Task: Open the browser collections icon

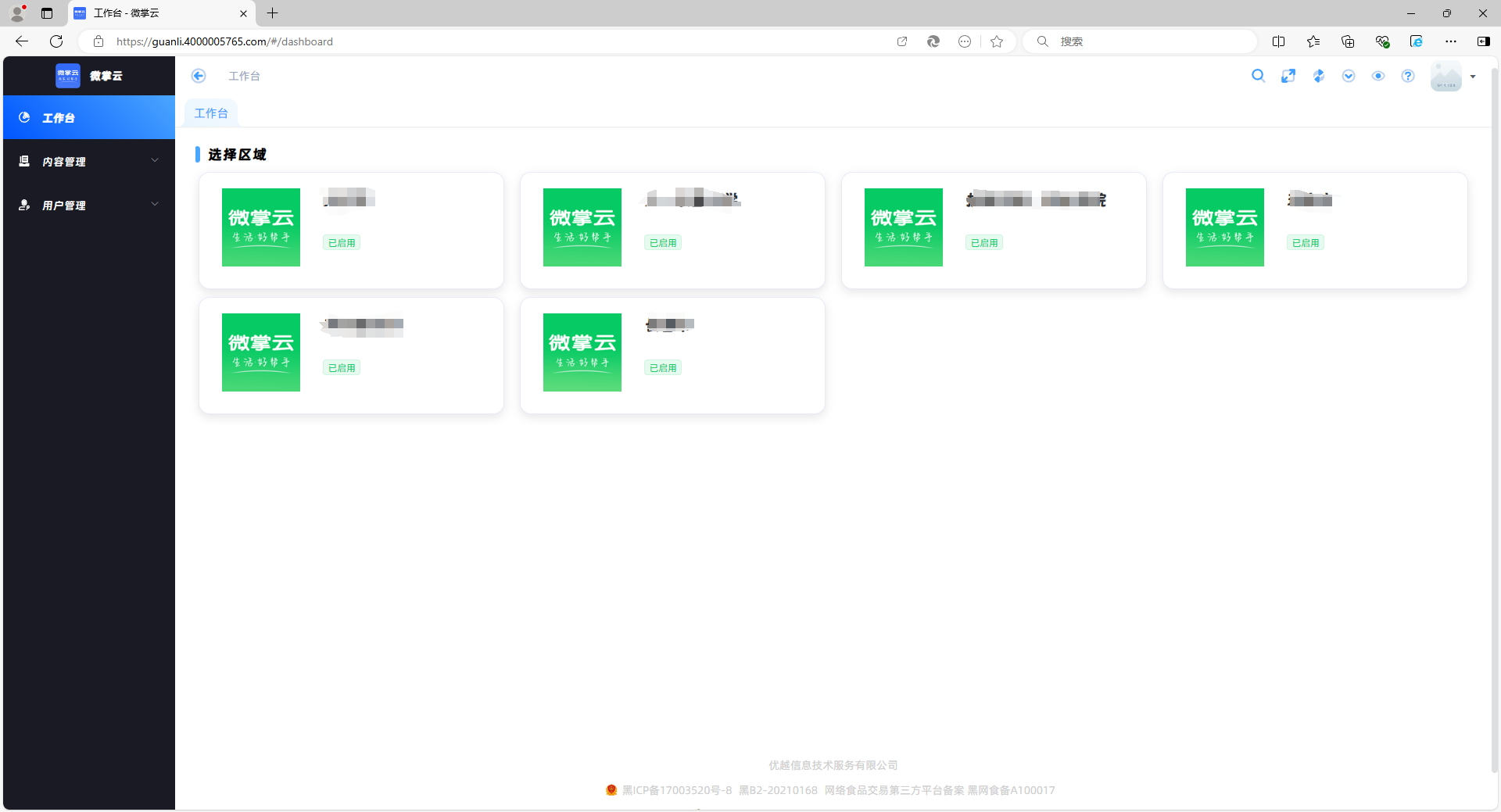Action: tap(1348, 41)
